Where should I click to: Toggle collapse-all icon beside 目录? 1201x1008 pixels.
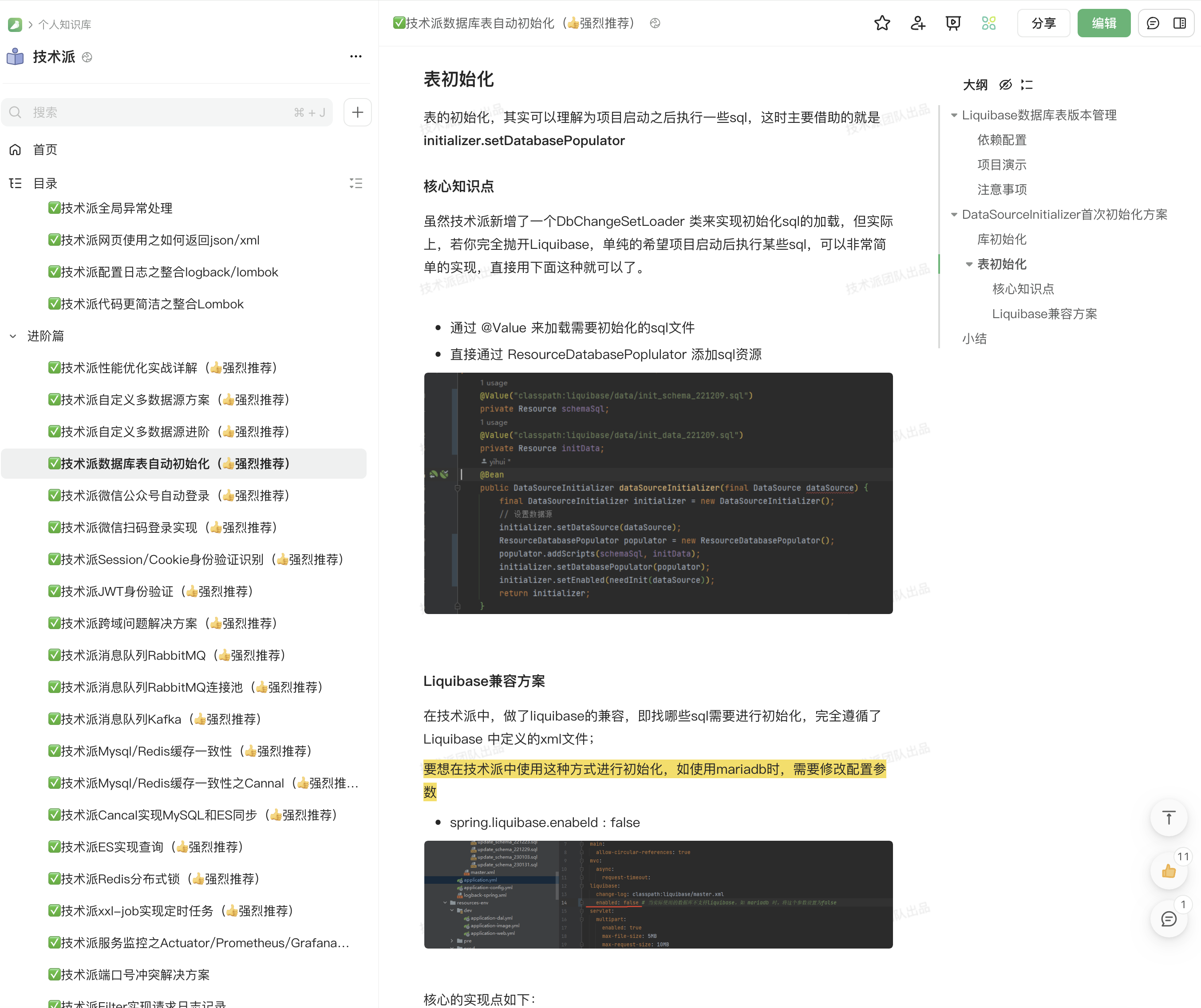(356, 184)
